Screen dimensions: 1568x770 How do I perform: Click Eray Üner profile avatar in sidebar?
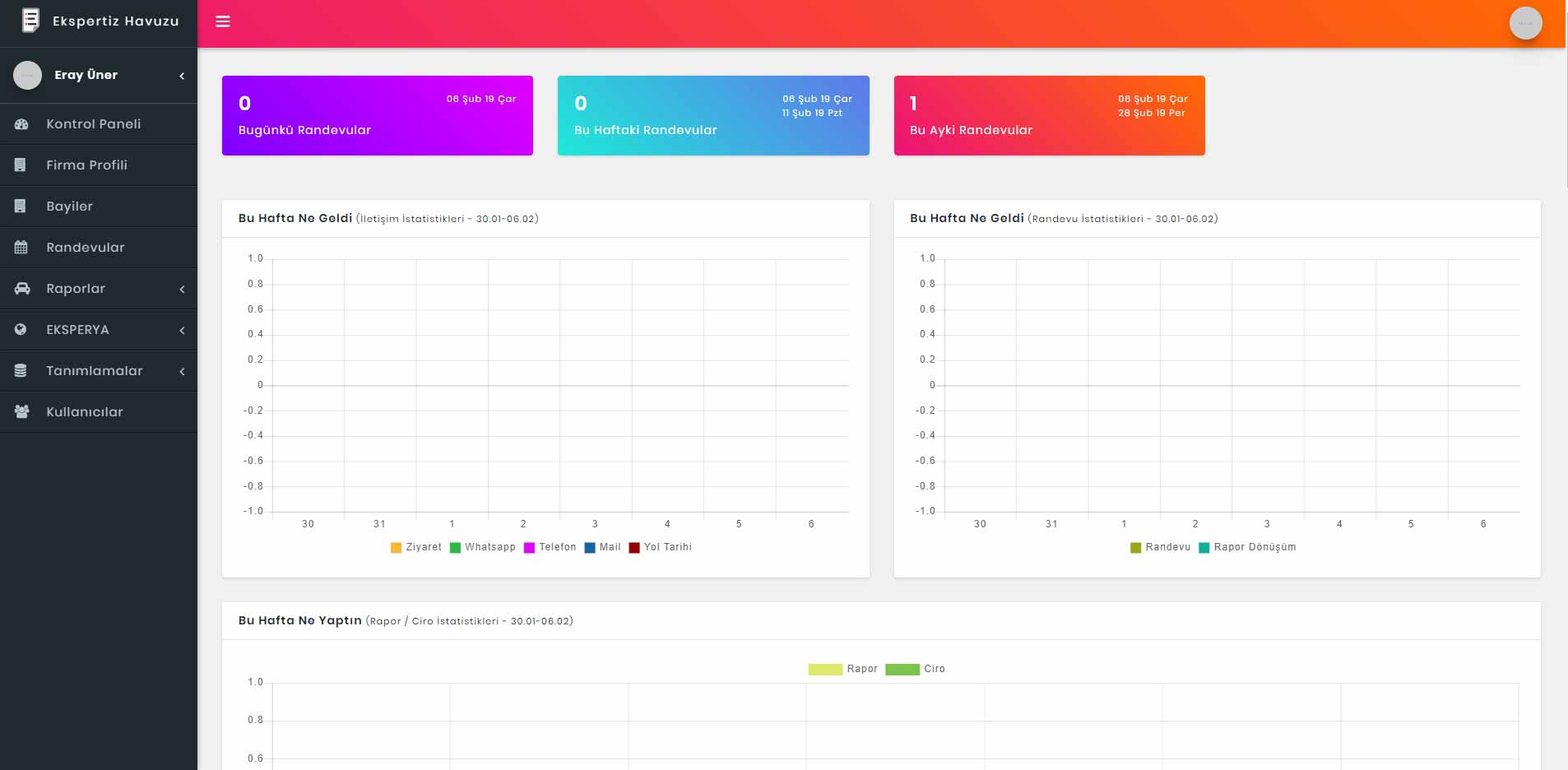click(x=27, y=75)
